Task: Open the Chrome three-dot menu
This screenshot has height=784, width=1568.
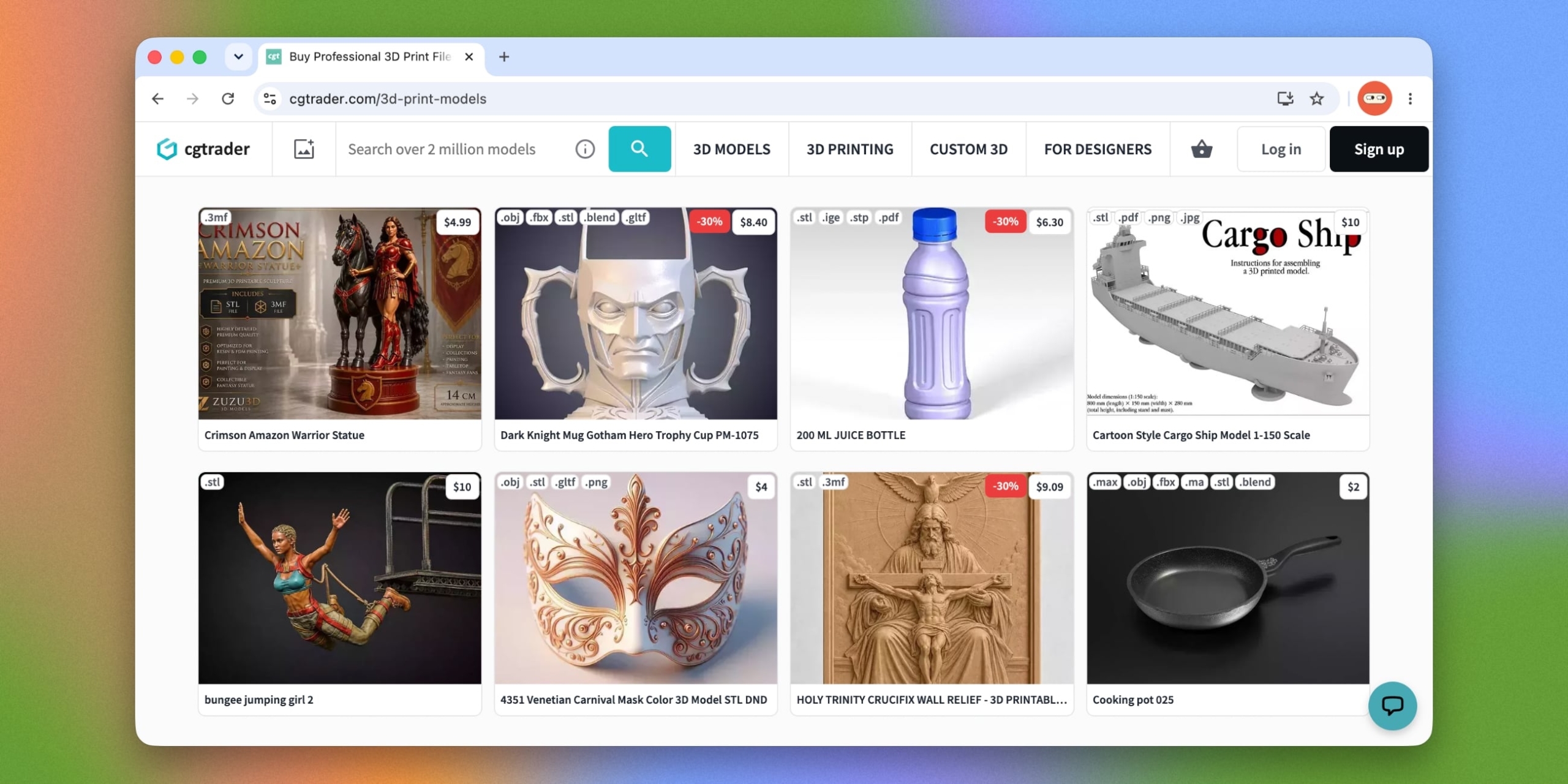Action: [x=1410, y=99]
